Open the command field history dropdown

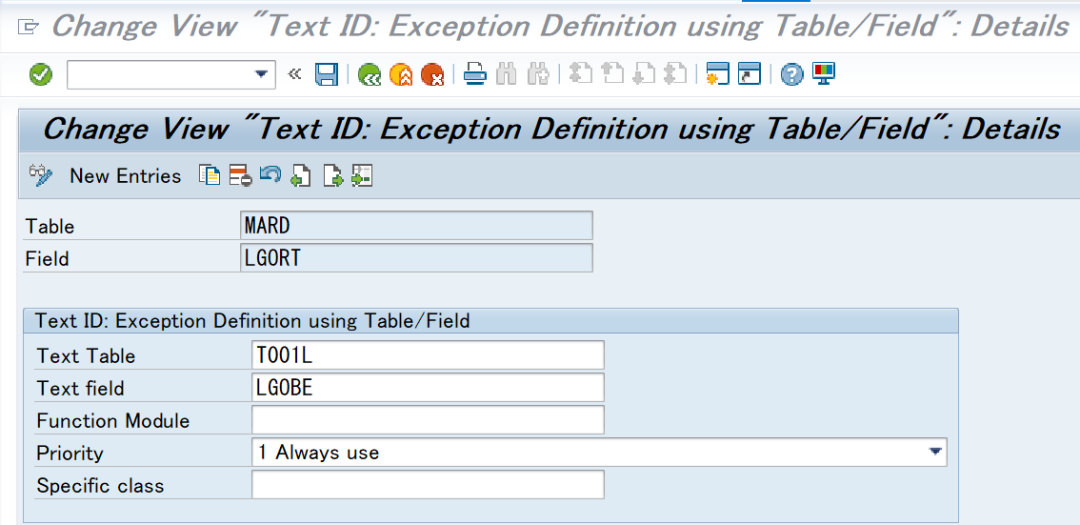[x=261, y=74]
